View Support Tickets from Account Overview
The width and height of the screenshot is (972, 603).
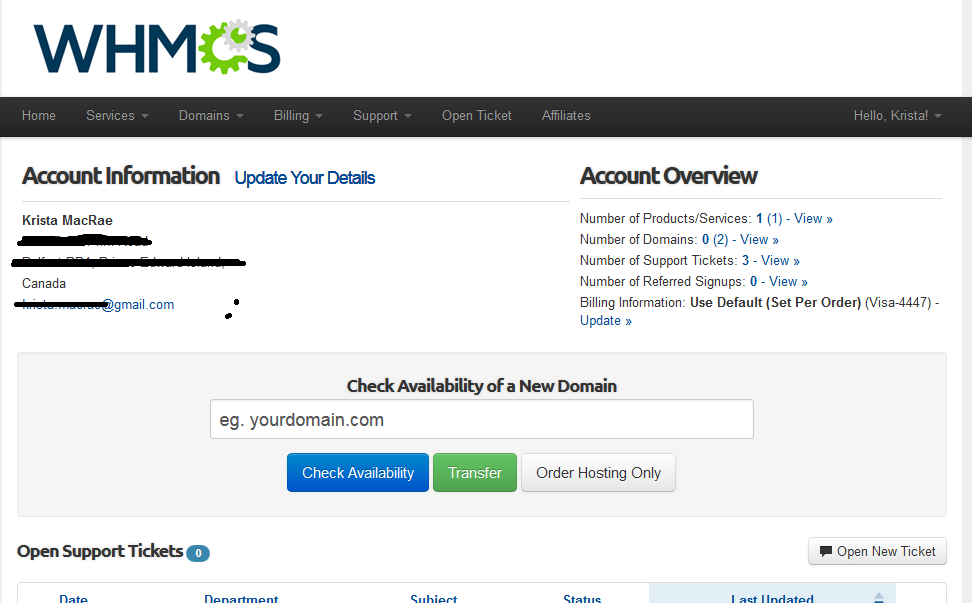pos(780,261)
